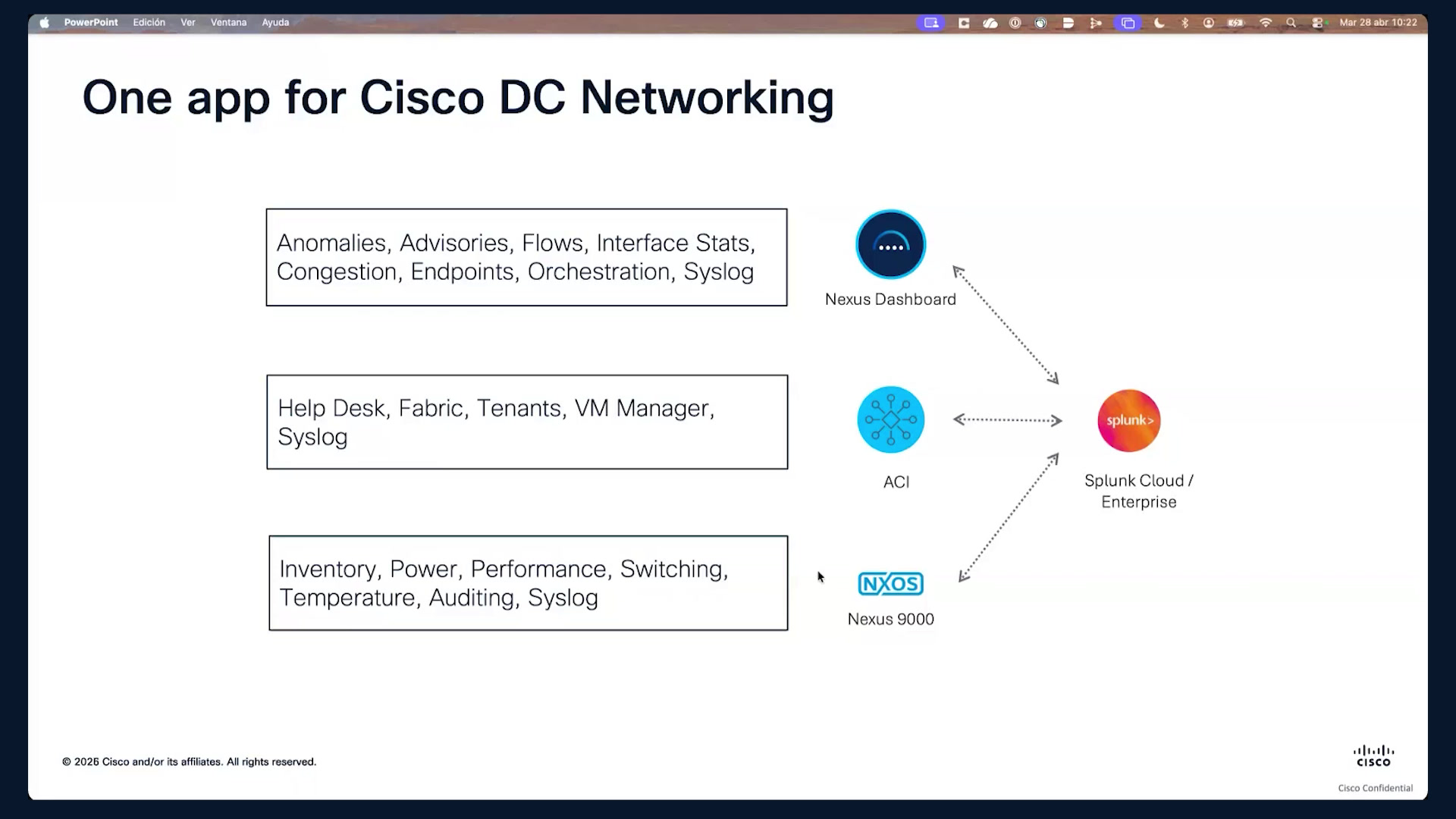This screenshot has height=819, width=1456.
Task: Open the Ayuda menu
Action: pyautogui.click(x=275, y=23)
